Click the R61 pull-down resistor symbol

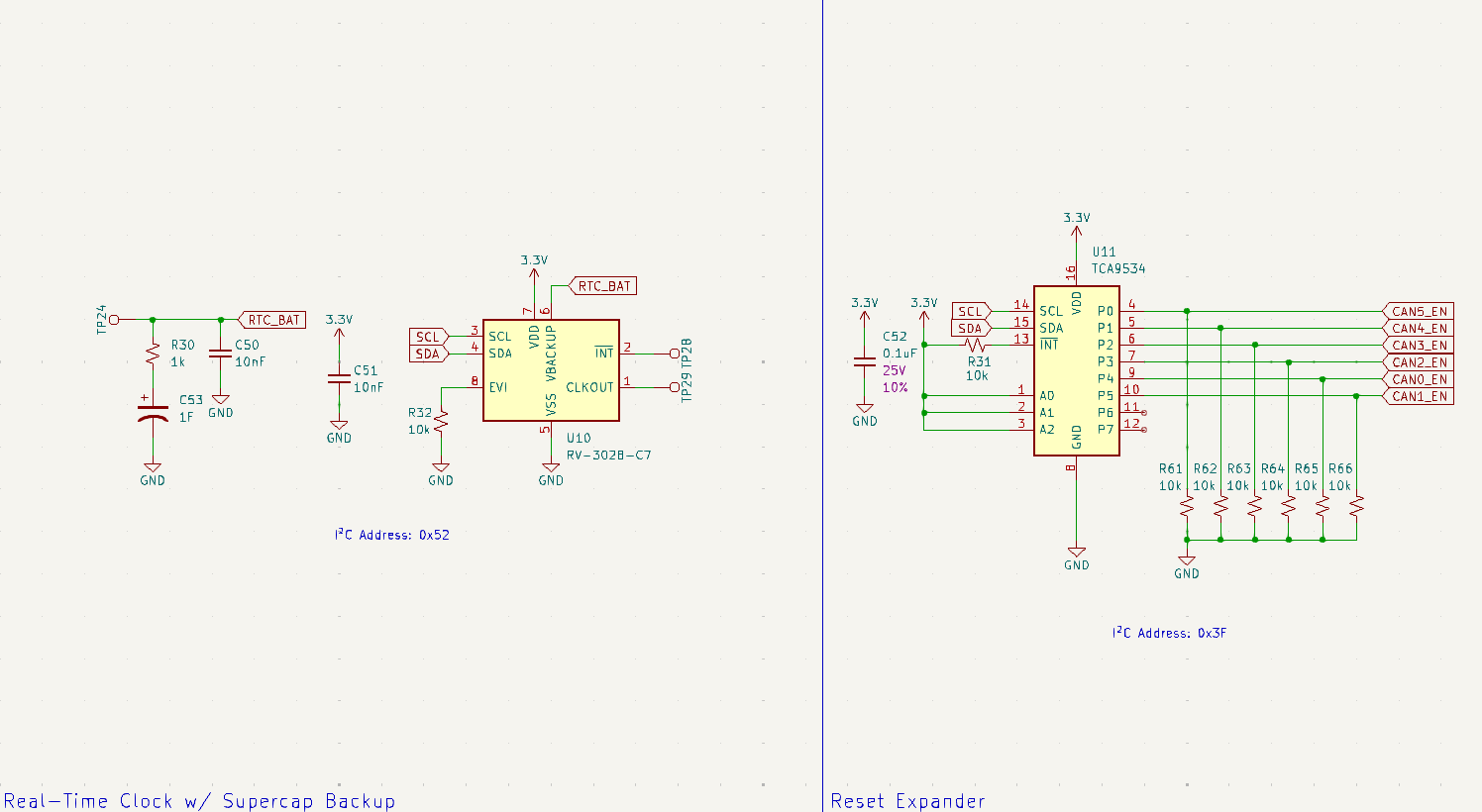[x=1187, y=505]
